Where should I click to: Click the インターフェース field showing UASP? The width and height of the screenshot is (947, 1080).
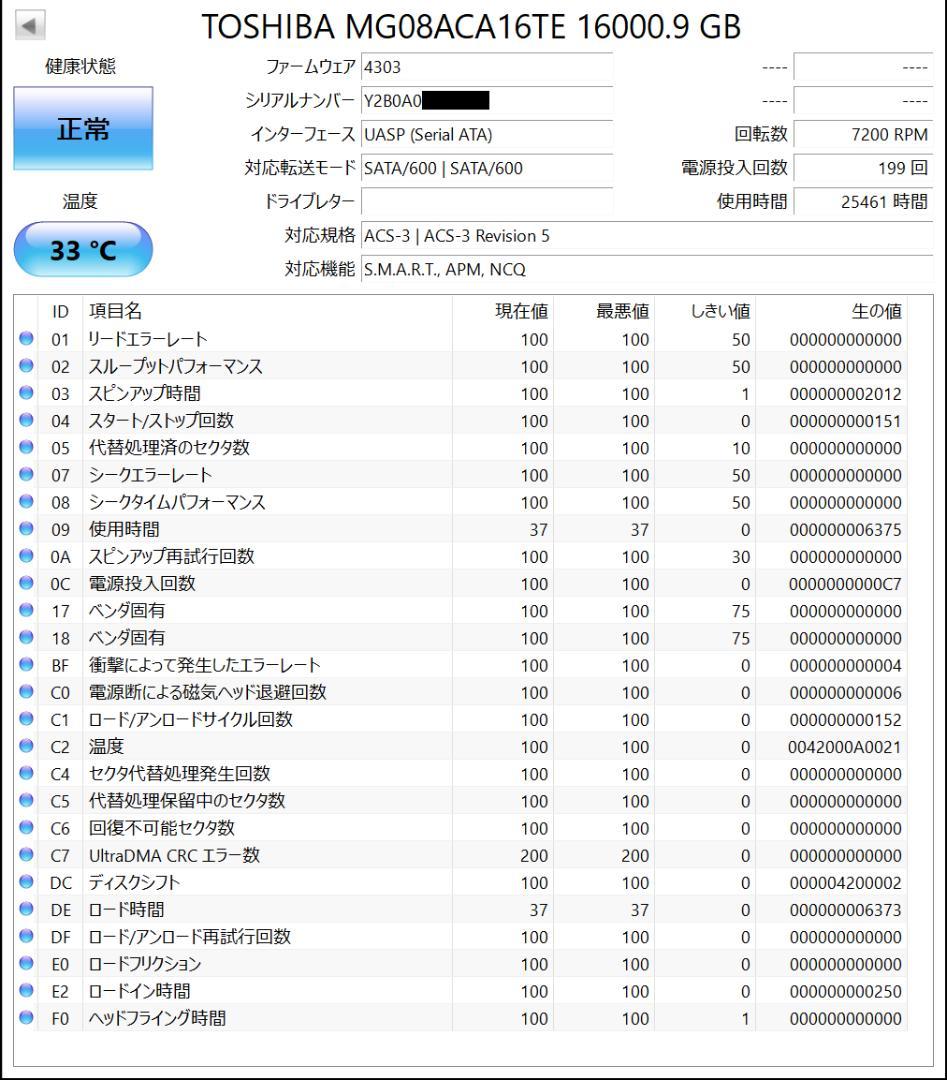point(485,135)
